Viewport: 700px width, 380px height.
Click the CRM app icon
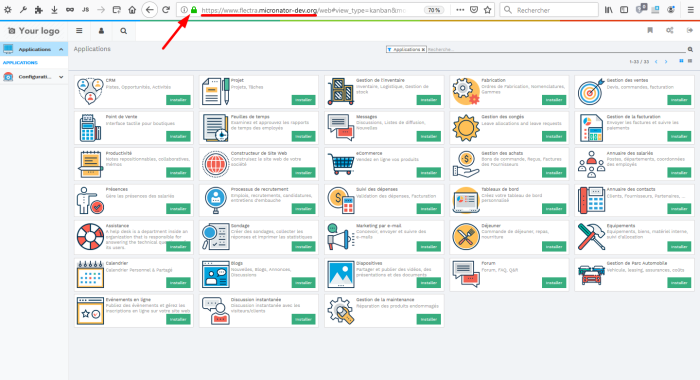click(90, 91)
